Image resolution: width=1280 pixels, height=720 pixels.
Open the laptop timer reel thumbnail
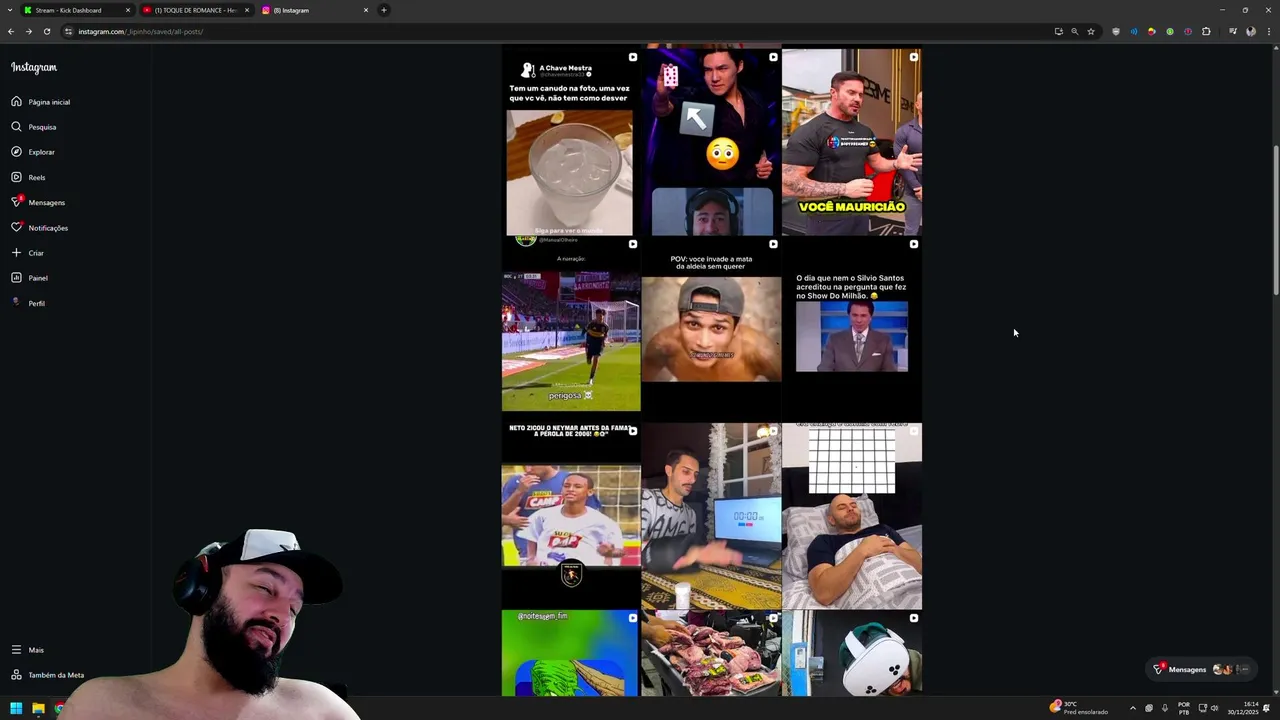711,515
